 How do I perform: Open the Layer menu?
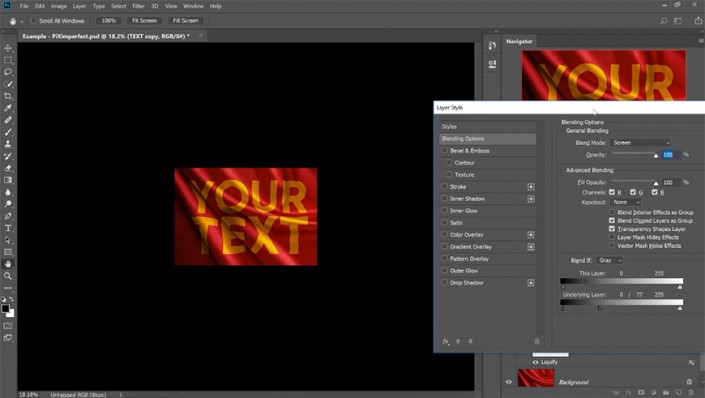pyautogui.click(x=80, y=6)
